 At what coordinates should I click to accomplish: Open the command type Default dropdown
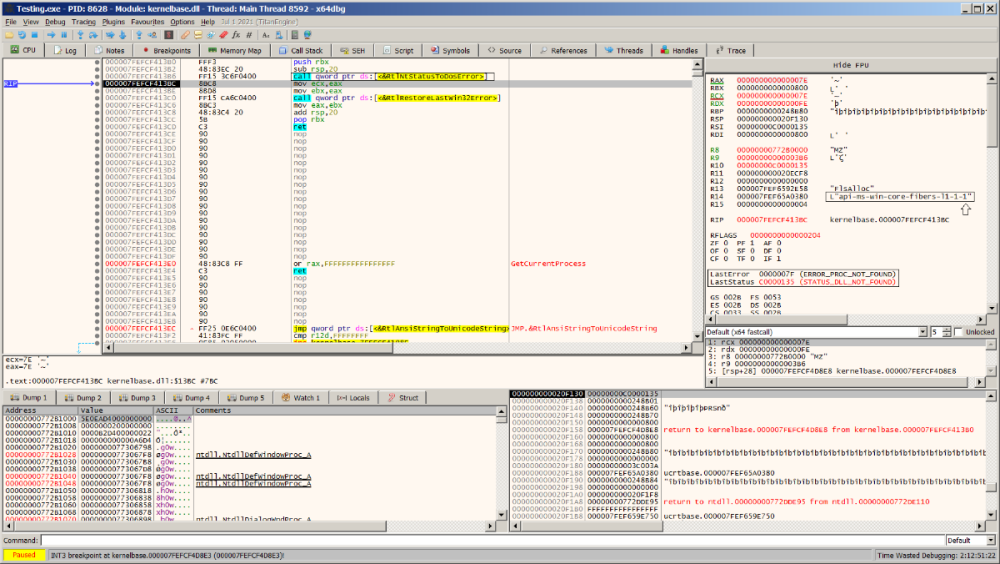[x=969, y=540]
